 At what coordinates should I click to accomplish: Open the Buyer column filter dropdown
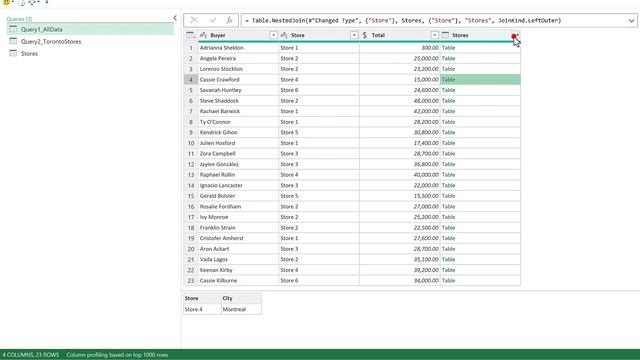click(273, 36)
